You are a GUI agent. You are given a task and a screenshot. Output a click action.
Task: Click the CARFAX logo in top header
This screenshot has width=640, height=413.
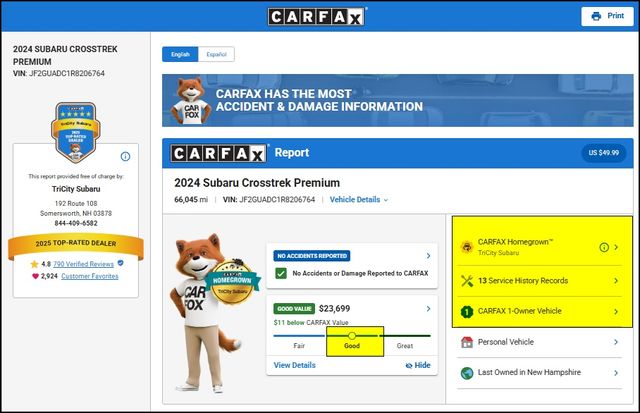(x=316, y=17)
